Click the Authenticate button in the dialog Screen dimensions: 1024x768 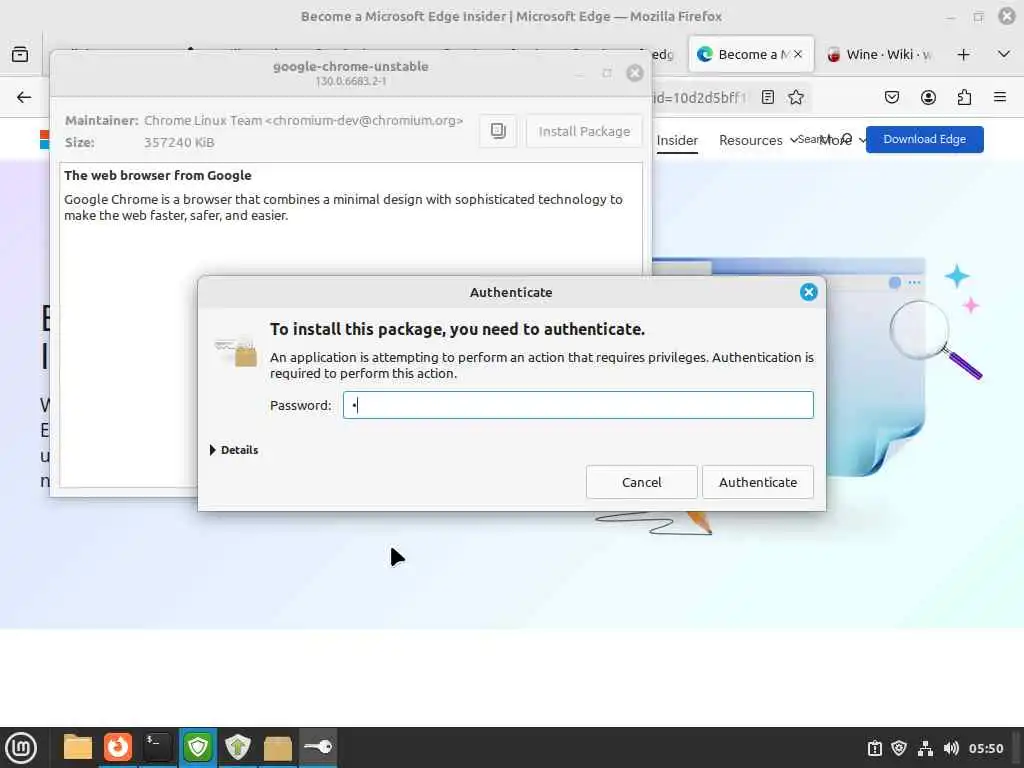[758, 482]
